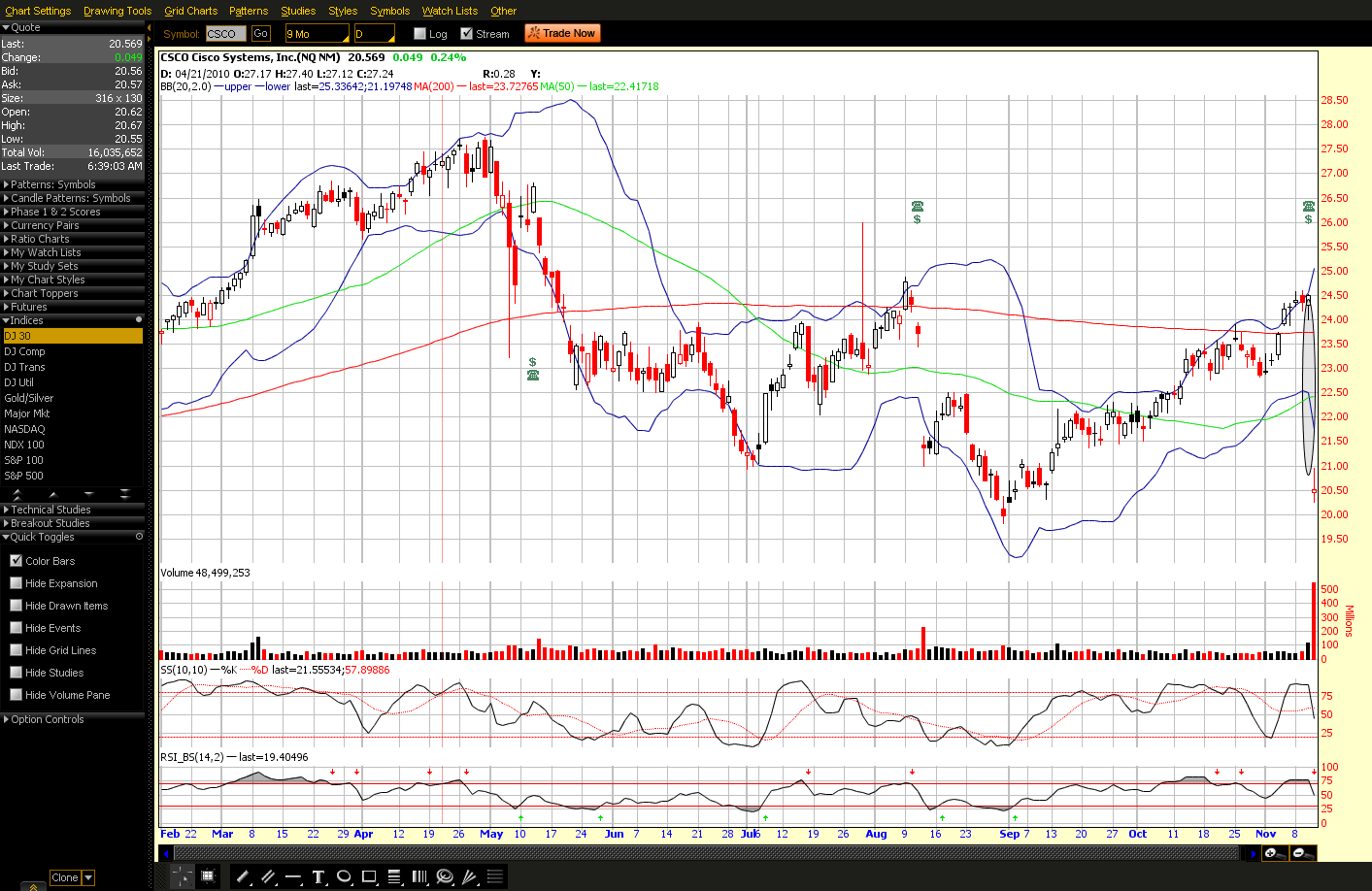
Task: Expand Option Controls section
Action: pyautogui.click(x=72, y=719)
